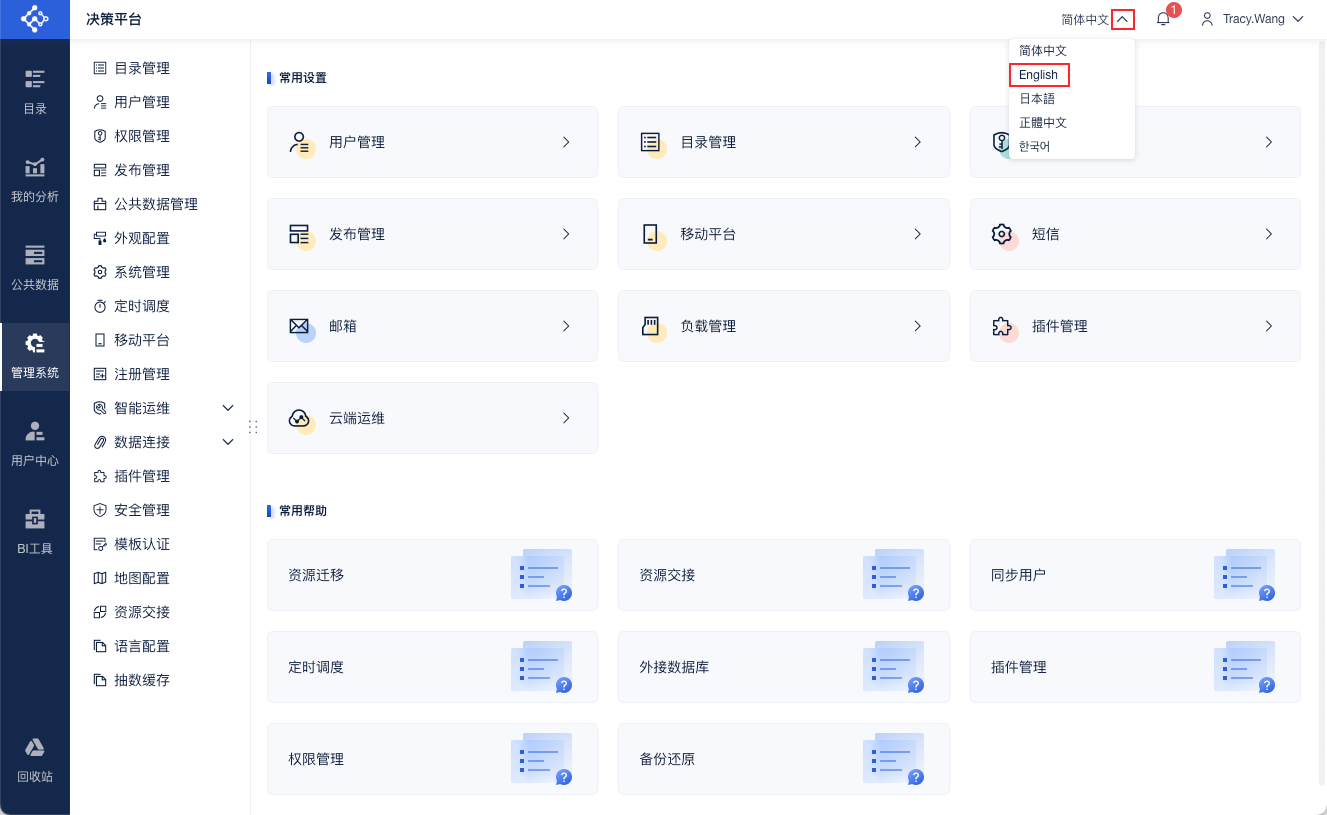Viewport: 1327px width, 815px height.
Task: Click the 外观配置 paint roller icon
Action: [x=100, y=238]
